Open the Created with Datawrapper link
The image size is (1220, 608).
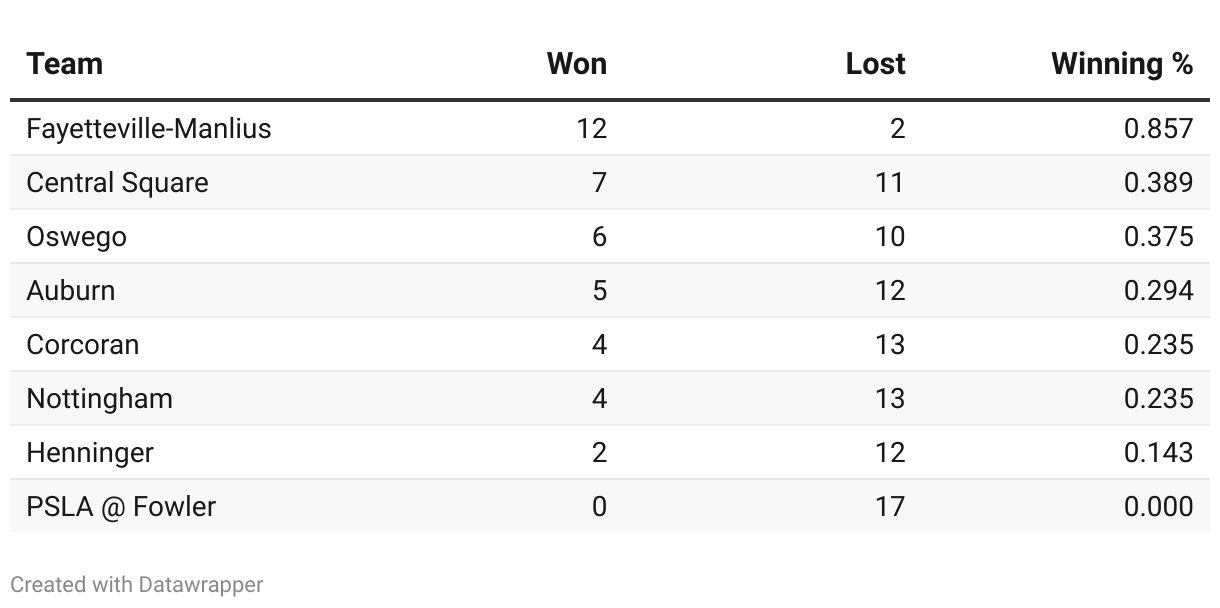tap(137, 585)
